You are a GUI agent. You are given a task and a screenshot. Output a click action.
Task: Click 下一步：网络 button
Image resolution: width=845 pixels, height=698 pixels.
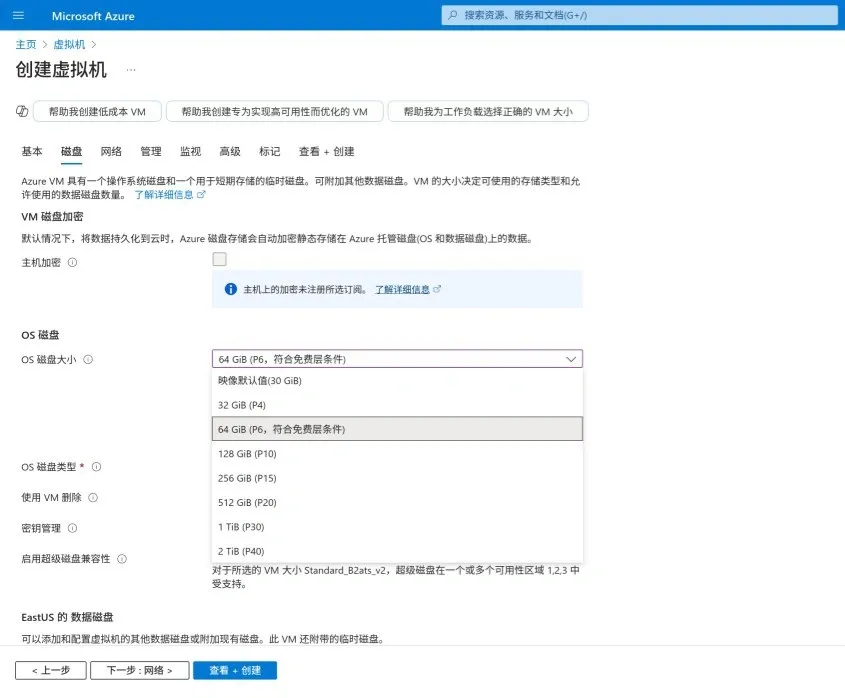pos(139,670)
